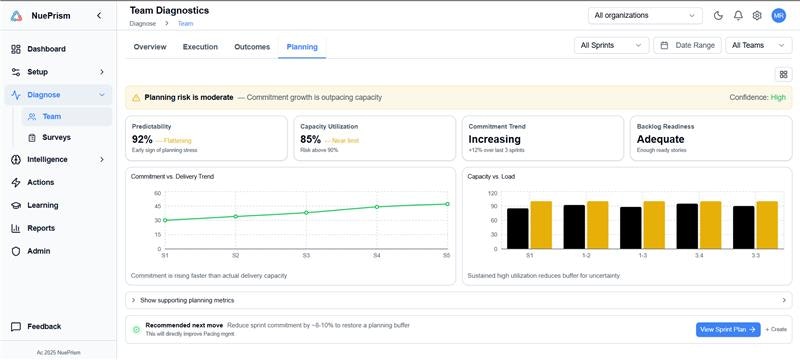Click the Intelligence brain icon
This screenshot has height=360, width=800.
16,160
